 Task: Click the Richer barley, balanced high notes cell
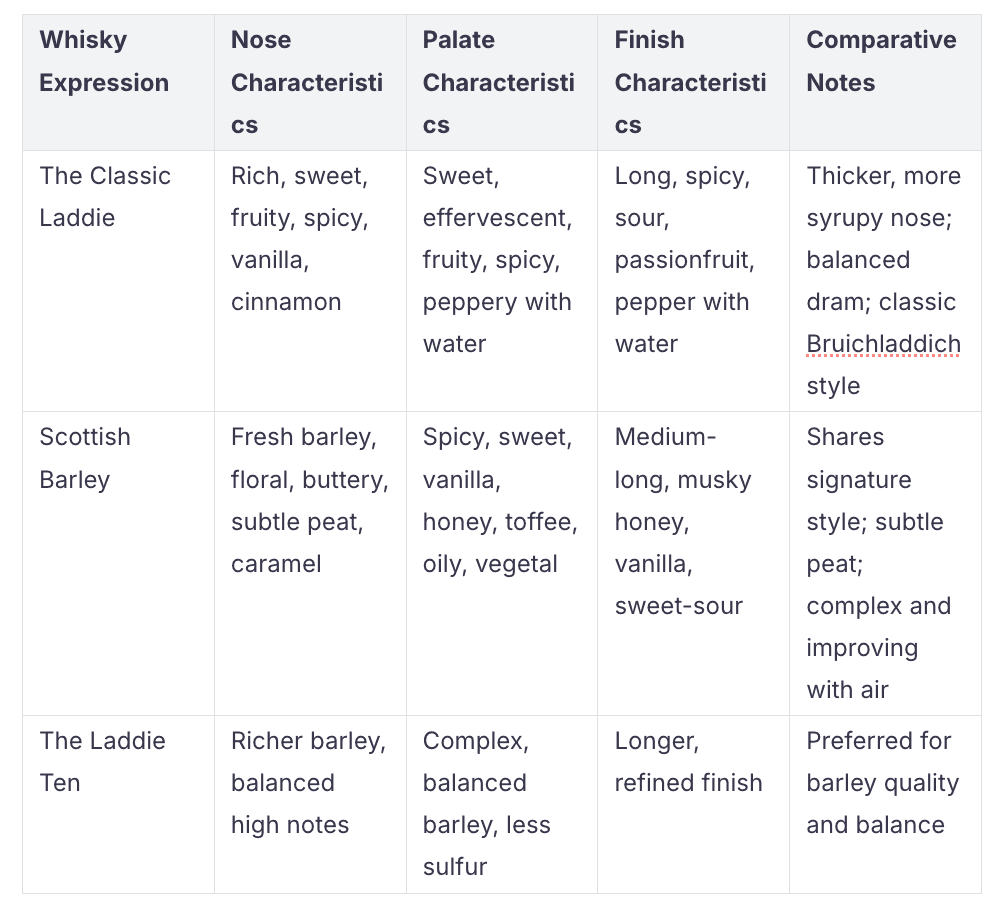308,783
